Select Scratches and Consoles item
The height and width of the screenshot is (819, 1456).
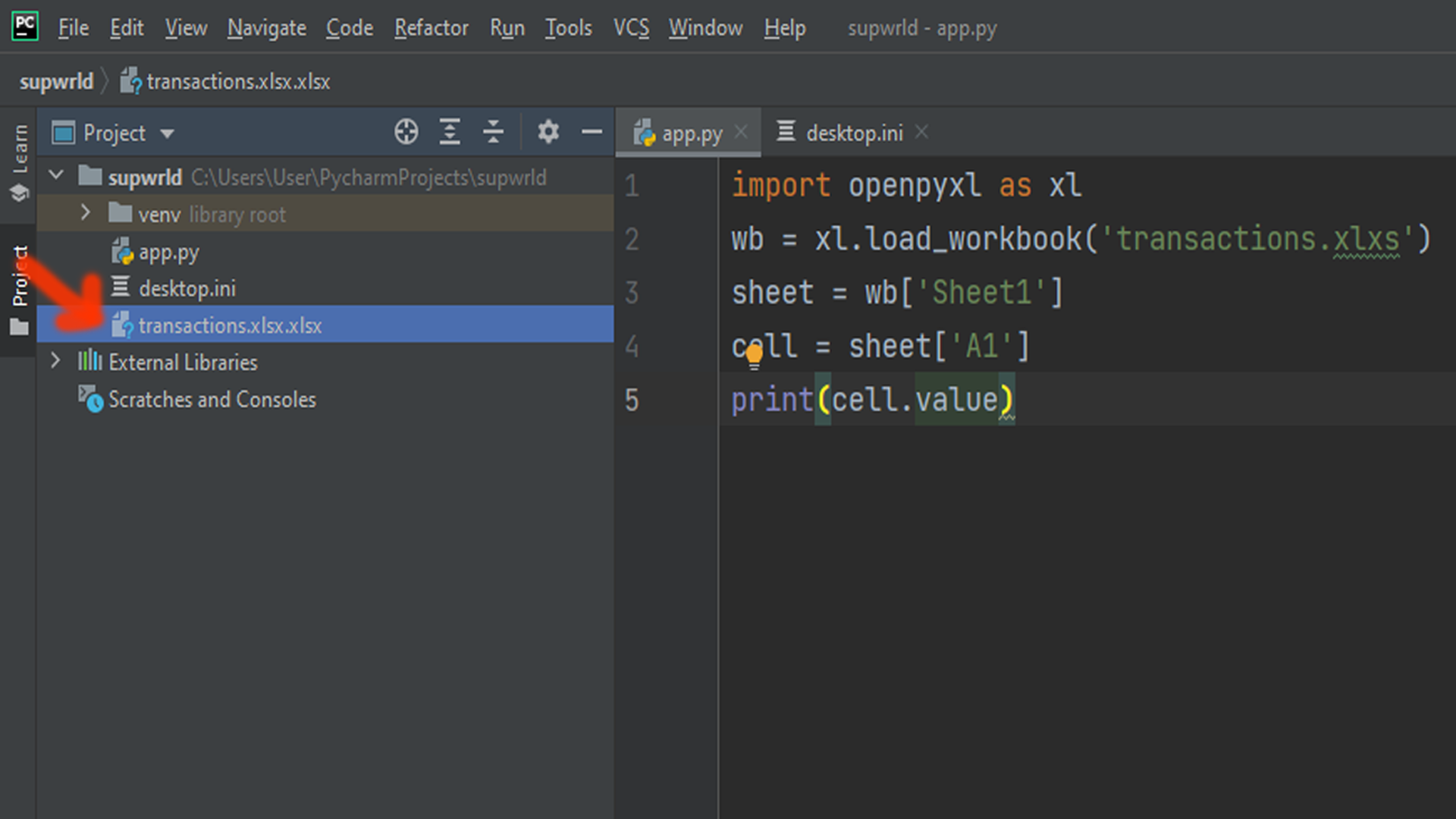tap(212, 400)
